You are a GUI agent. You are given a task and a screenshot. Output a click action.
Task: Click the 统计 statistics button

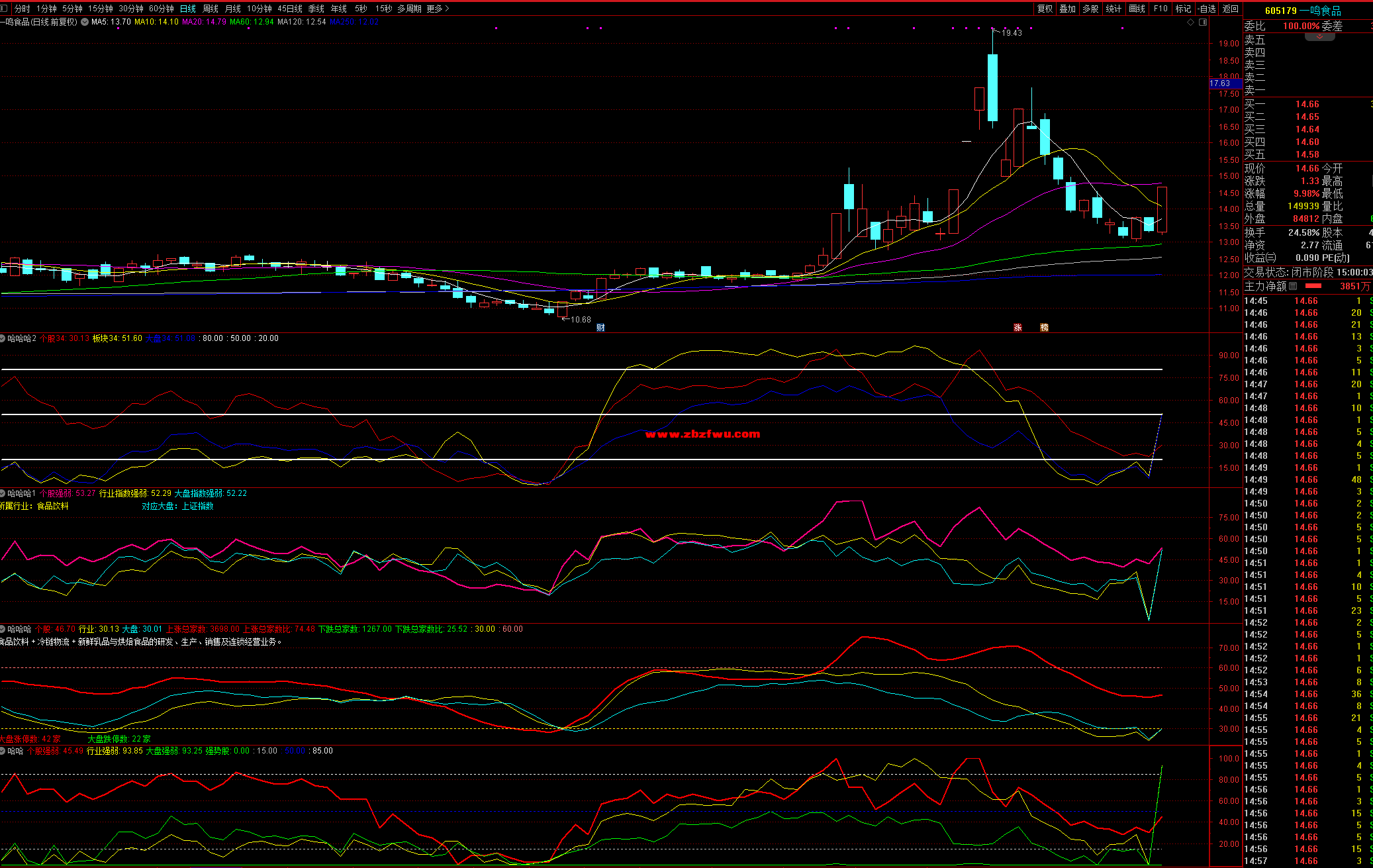coord(1114,9)
